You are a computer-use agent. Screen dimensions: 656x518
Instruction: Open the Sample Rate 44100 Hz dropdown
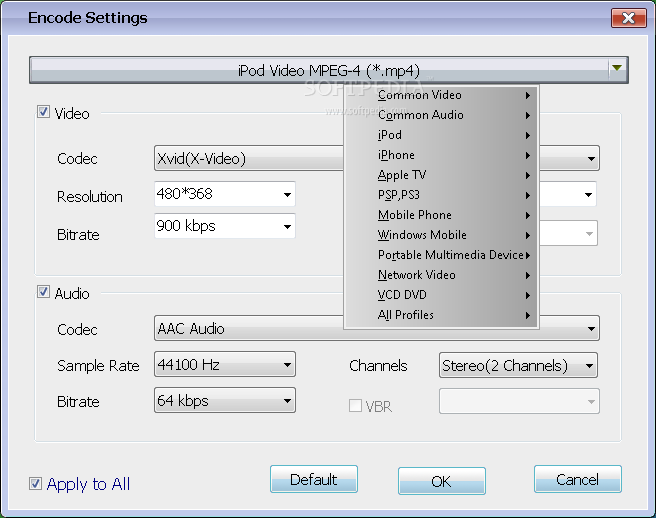click(x=225, y=364)
